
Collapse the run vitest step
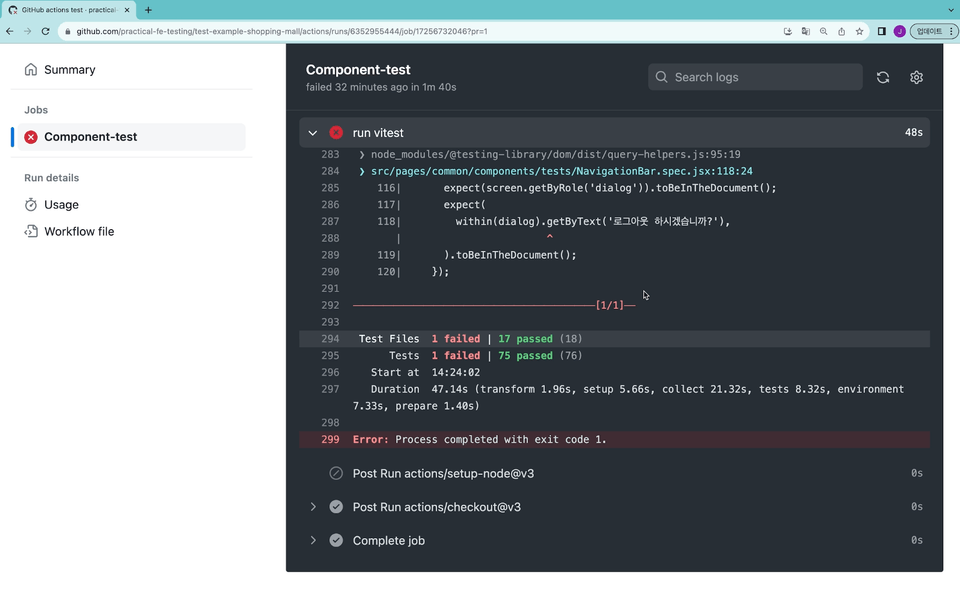[313, 133]
